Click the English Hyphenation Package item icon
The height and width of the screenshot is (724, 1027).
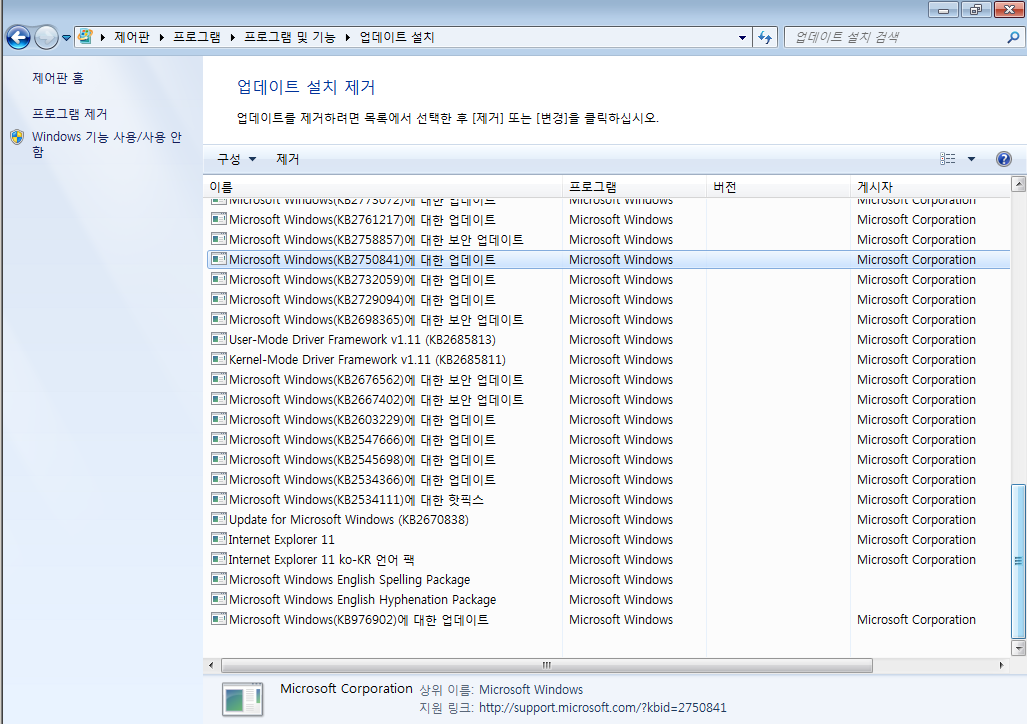(x=219, y=599)
